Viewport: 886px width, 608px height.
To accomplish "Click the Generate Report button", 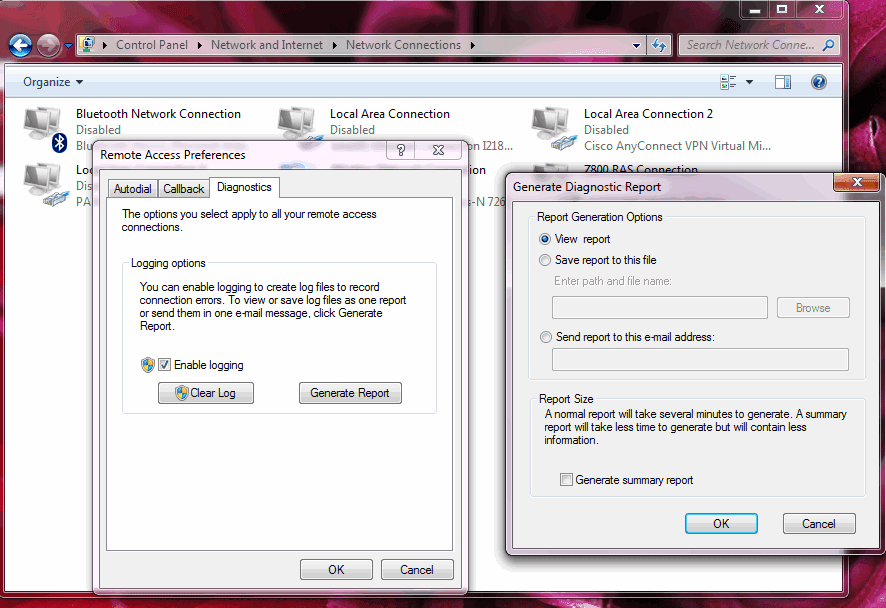I will [x=350, y=393].
